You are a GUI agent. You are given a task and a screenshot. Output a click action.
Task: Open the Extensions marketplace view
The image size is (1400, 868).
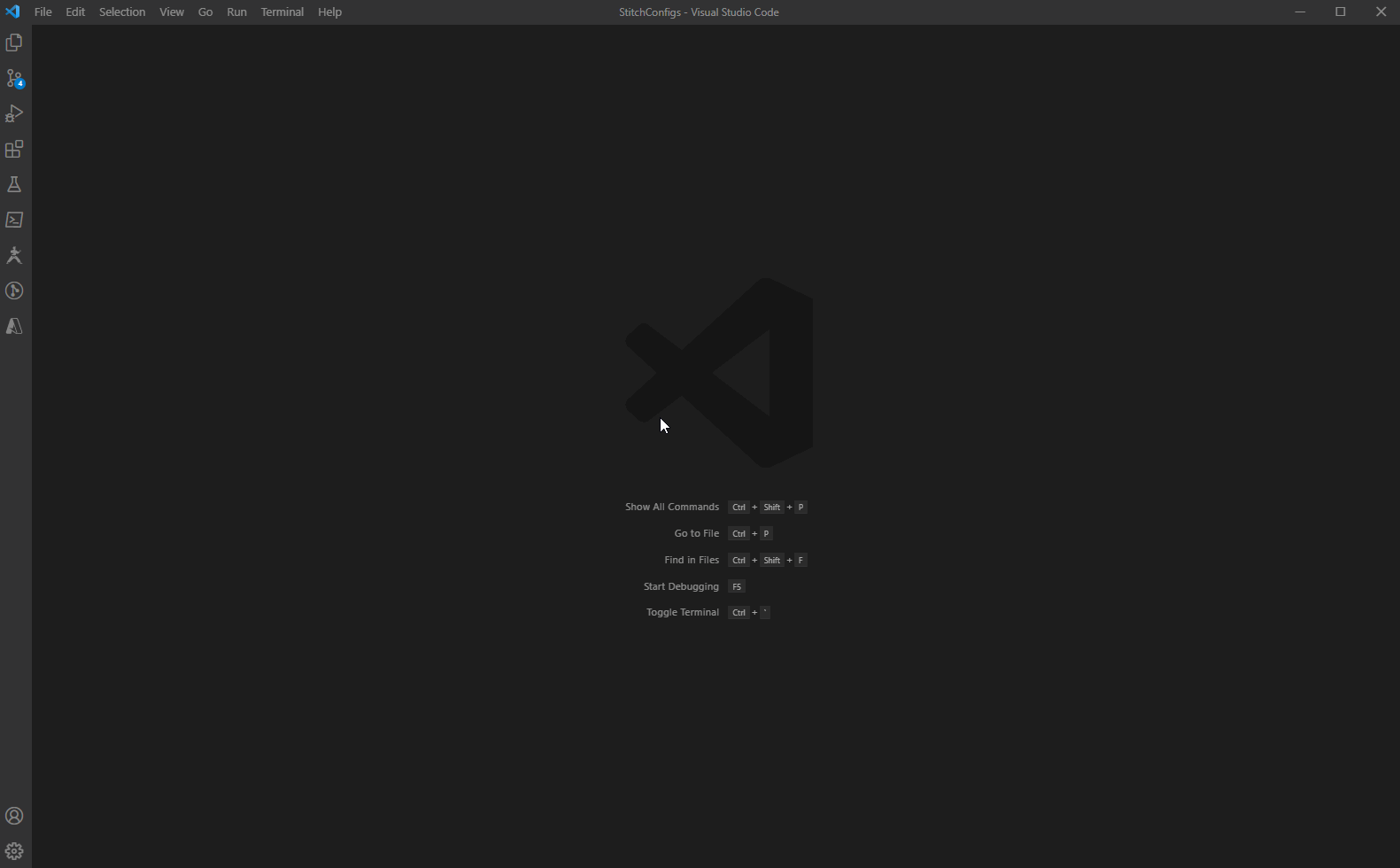coord(14,149)
